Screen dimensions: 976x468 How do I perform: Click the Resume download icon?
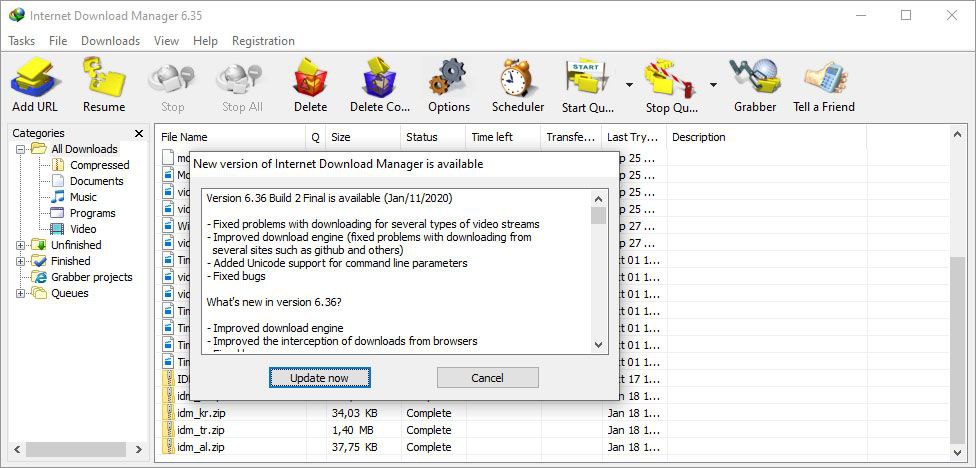tap(104, 78)
